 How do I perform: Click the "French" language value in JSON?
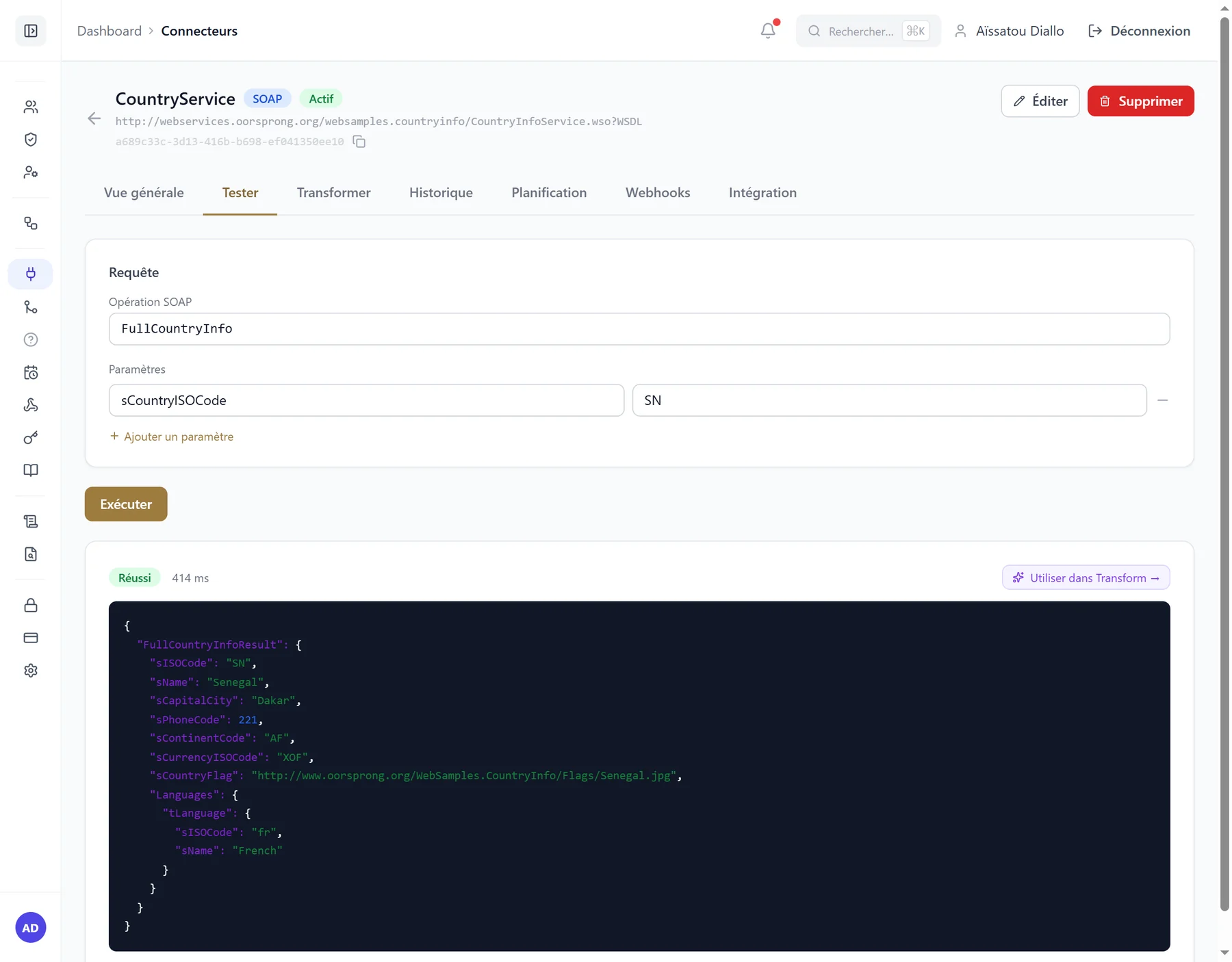(x=257, y=850)
